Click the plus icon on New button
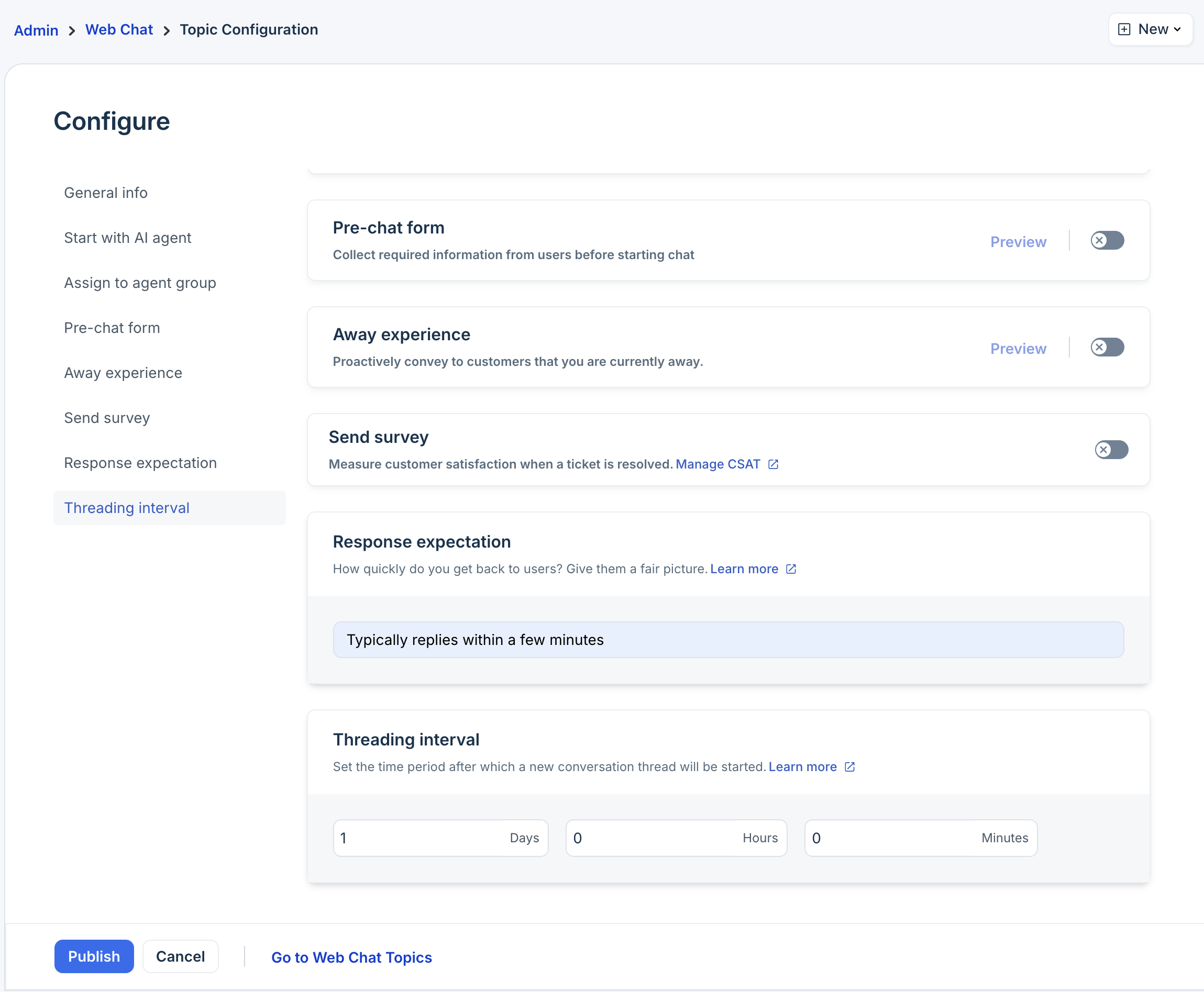 1124,30
